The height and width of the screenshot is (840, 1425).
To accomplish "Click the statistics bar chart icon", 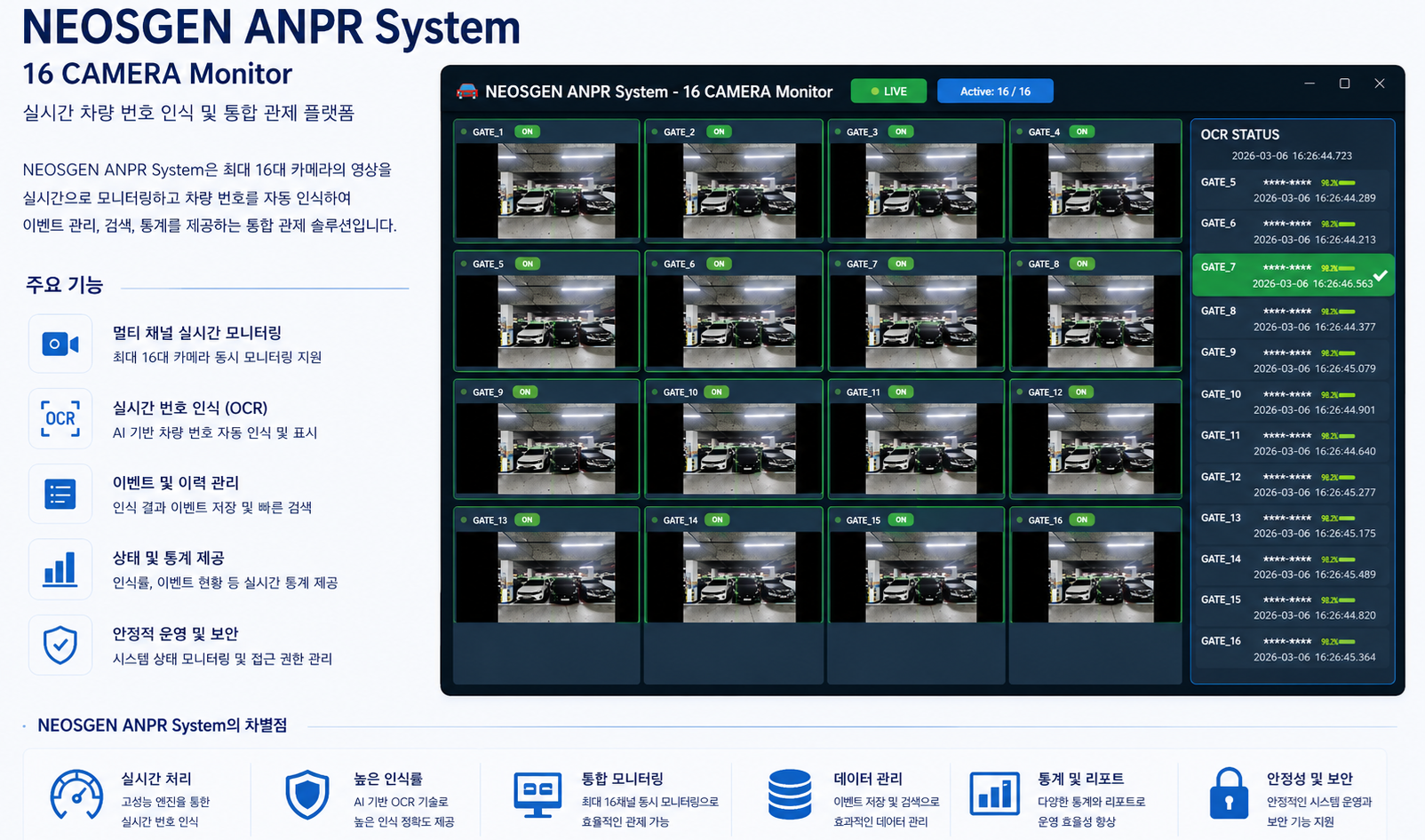I will pos(60,568).
